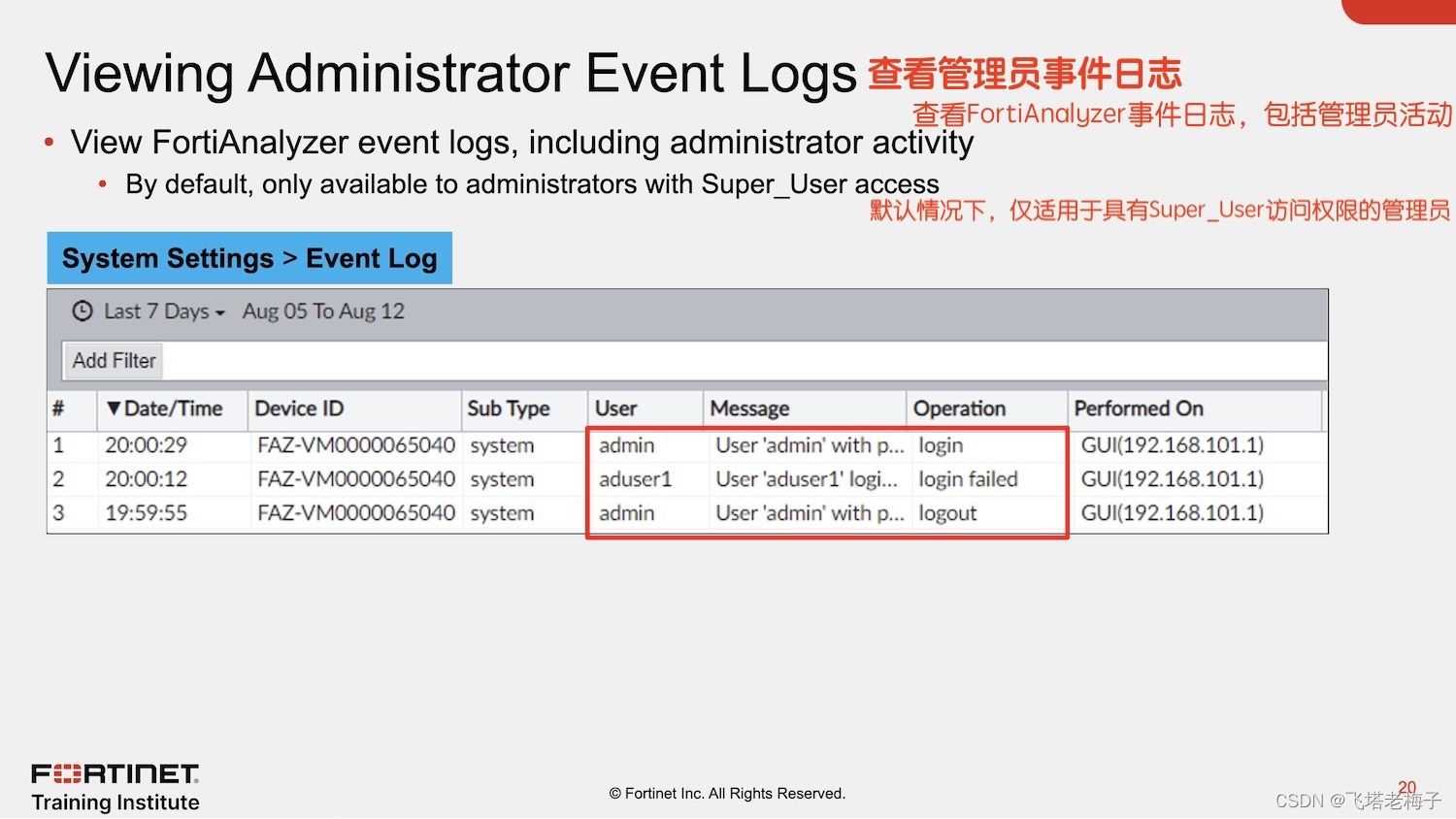Click the 'system' sub type in row 1

pyautogui.click(x=502, y=445)
